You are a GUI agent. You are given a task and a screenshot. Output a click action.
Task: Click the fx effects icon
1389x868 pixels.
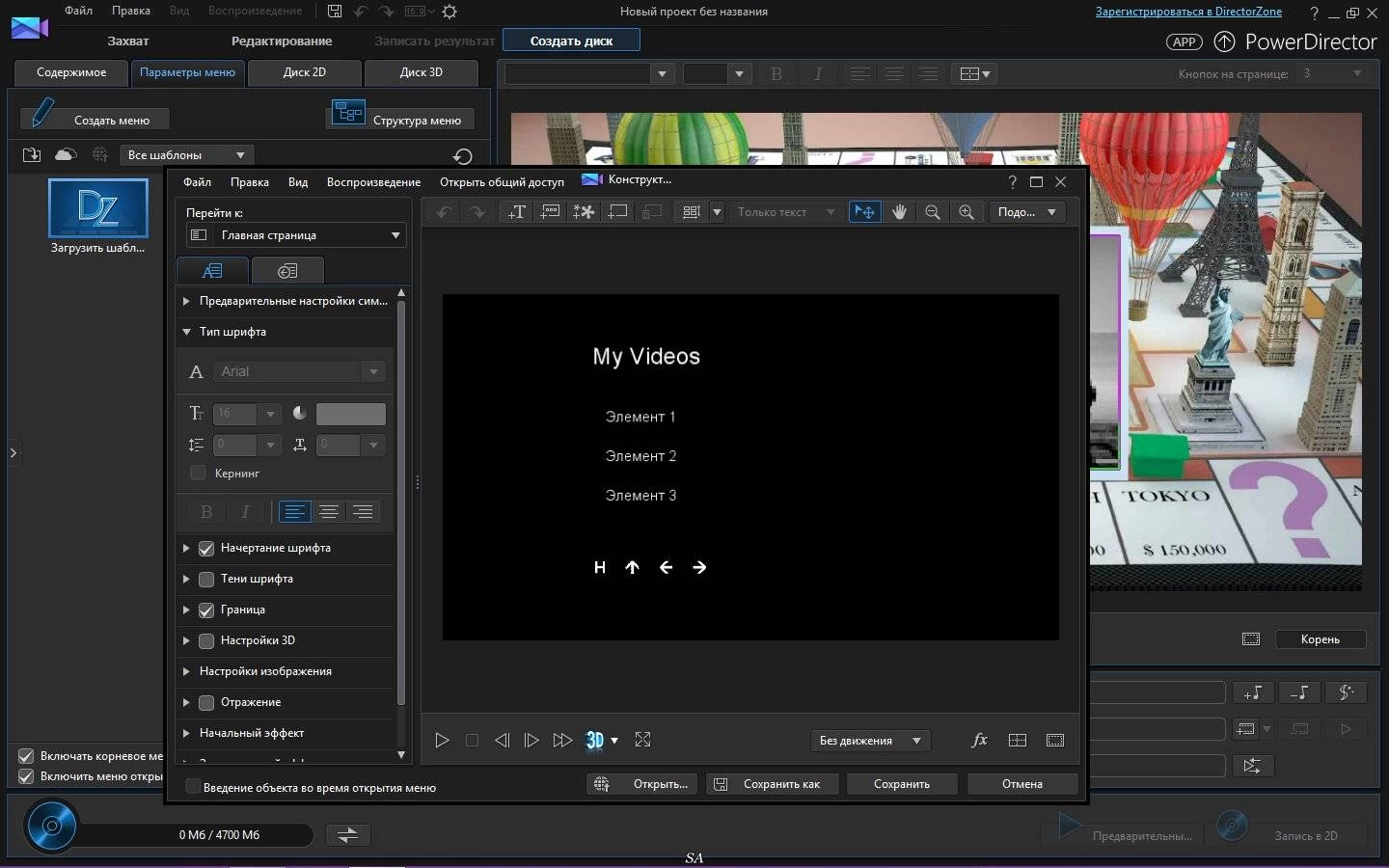979,740
